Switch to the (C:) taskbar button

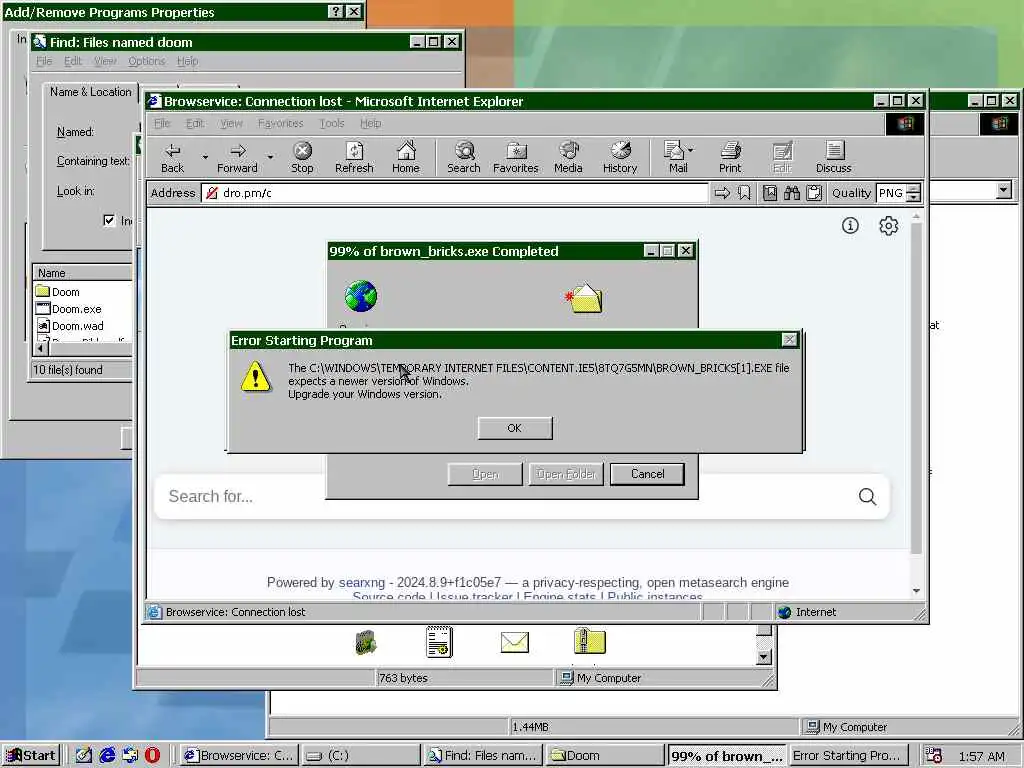(x=361, y=756)
